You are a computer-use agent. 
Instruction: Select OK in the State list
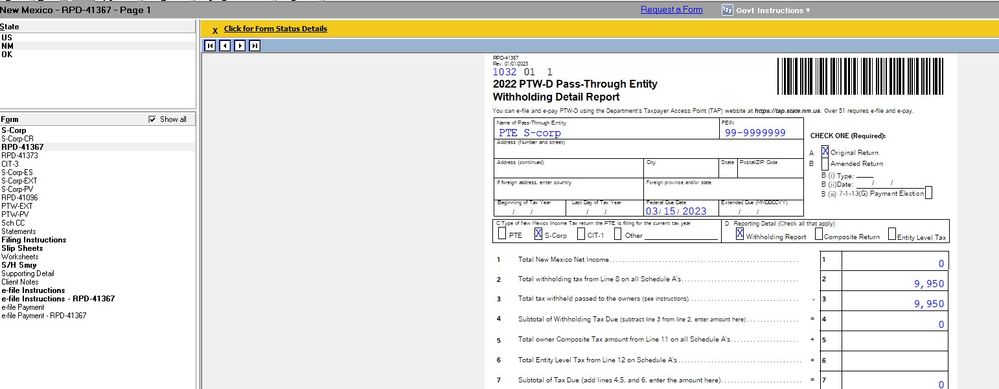pos(97,54)
